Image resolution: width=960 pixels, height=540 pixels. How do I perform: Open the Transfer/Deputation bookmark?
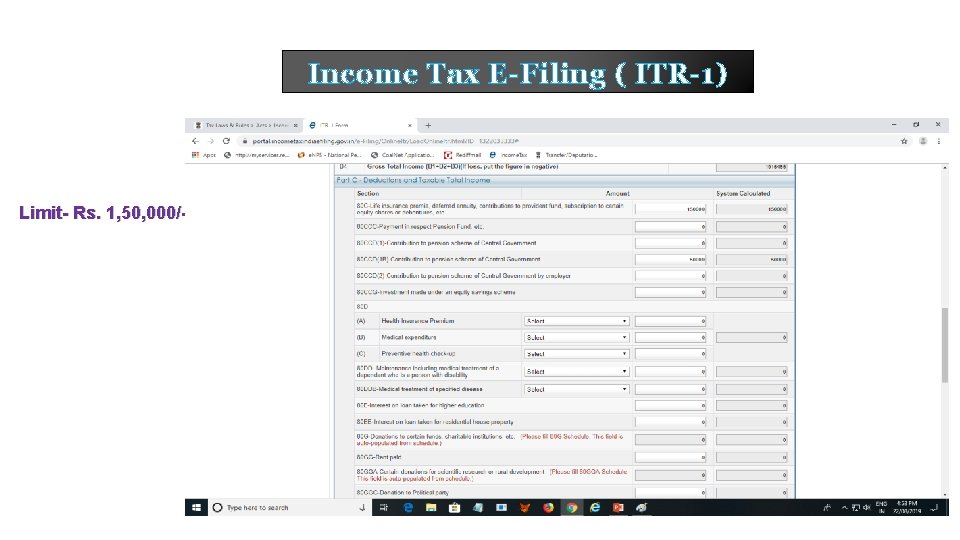[x=566, y=155]
